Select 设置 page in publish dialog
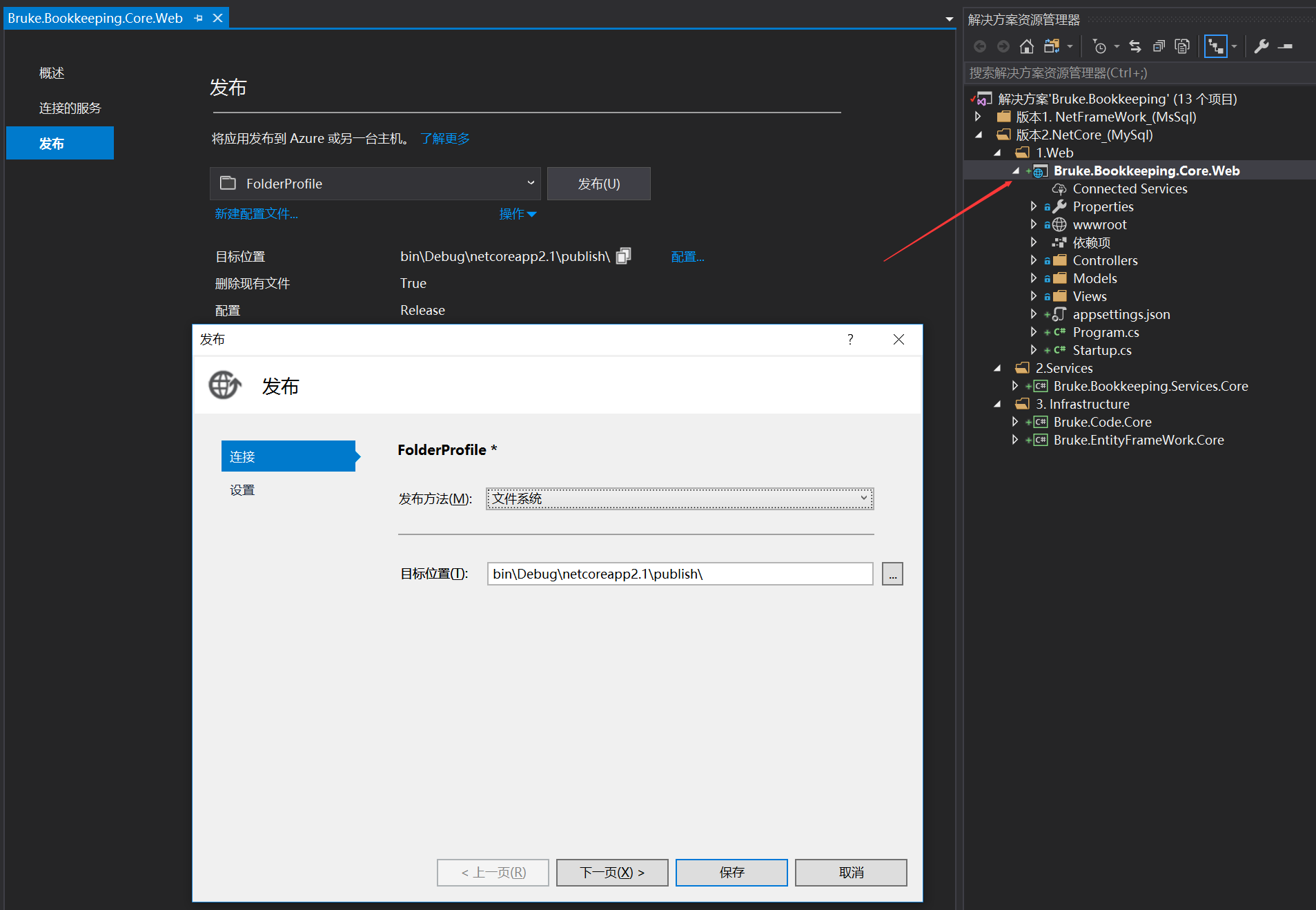 (x=242, y=490)
